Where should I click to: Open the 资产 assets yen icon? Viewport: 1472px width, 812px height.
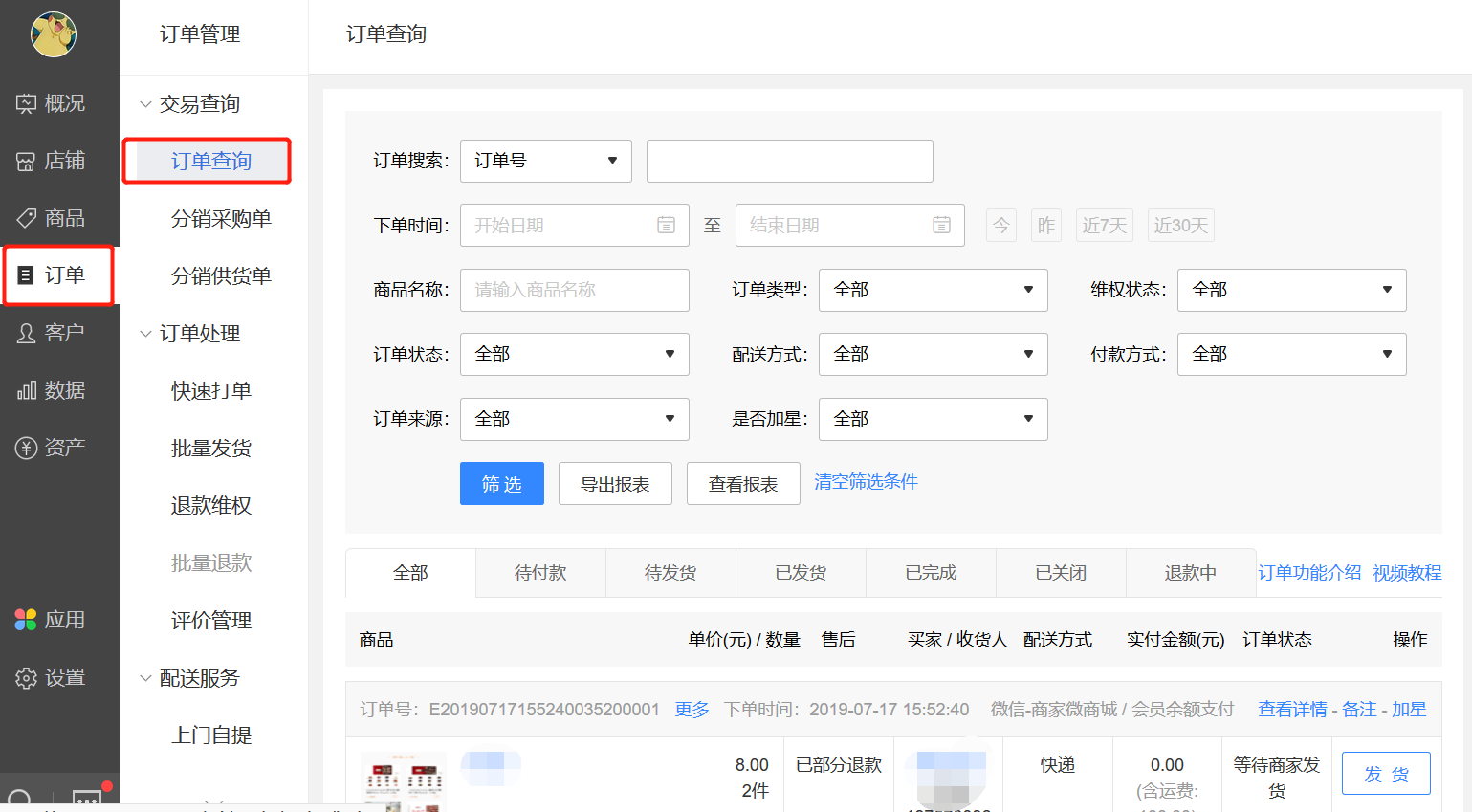pyautogui.click(x=26, y=448)
